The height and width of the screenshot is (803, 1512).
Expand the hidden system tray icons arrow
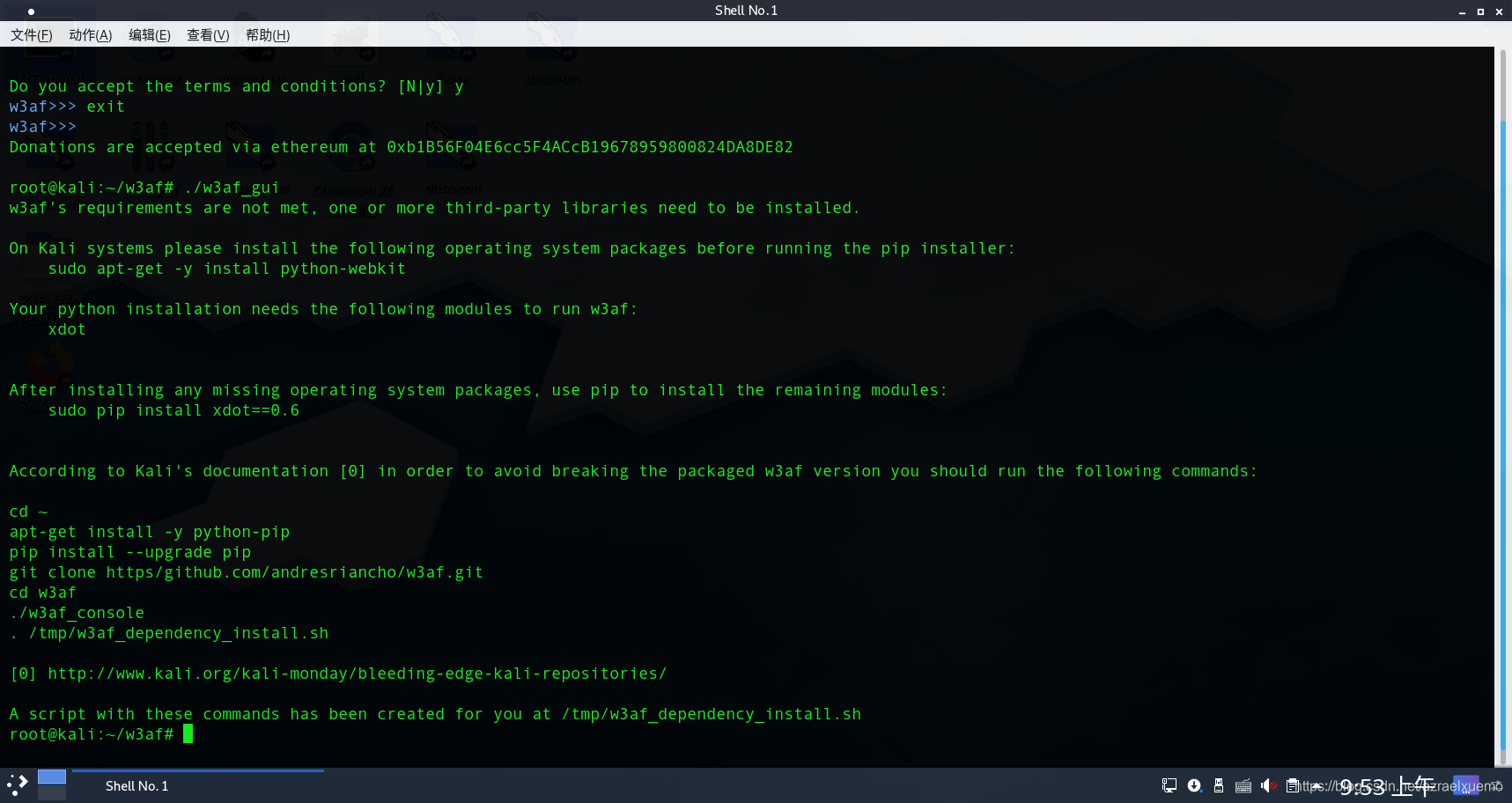[1317, 786]
